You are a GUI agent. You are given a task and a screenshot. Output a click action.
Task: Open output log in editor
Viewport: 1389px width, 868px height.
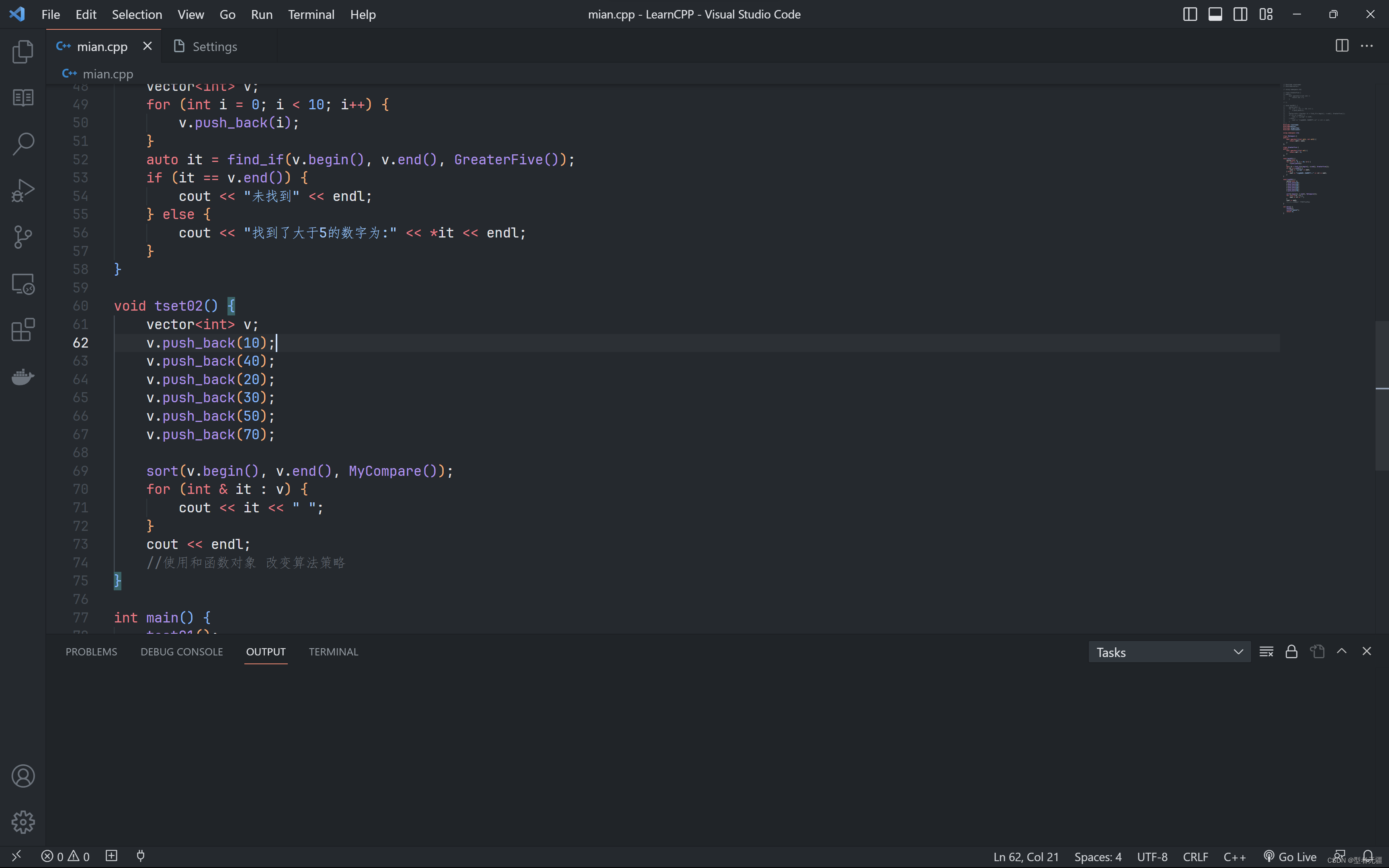[1317, 651]
